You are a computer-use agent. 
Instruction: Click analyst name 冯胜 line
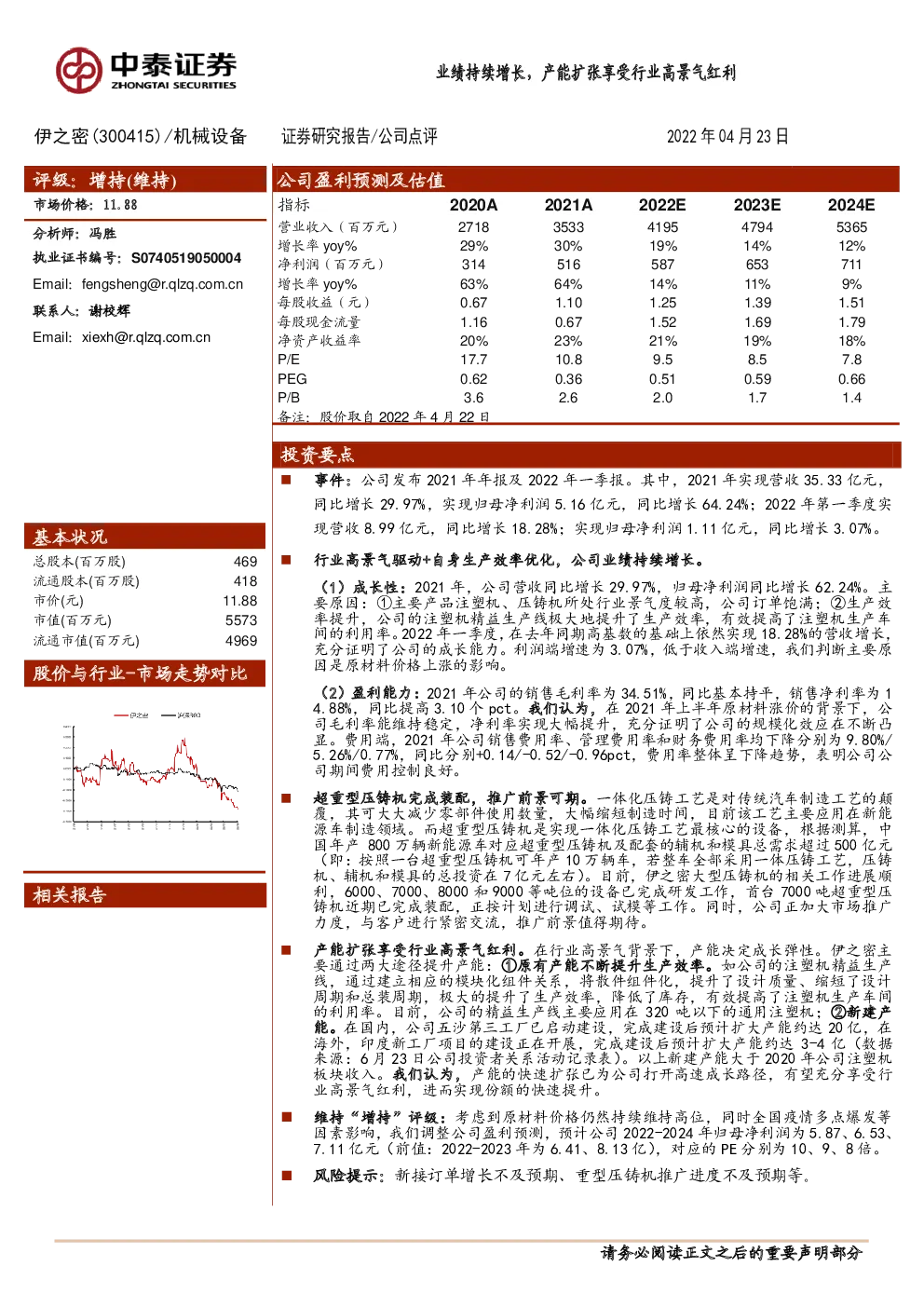(75, 233)
